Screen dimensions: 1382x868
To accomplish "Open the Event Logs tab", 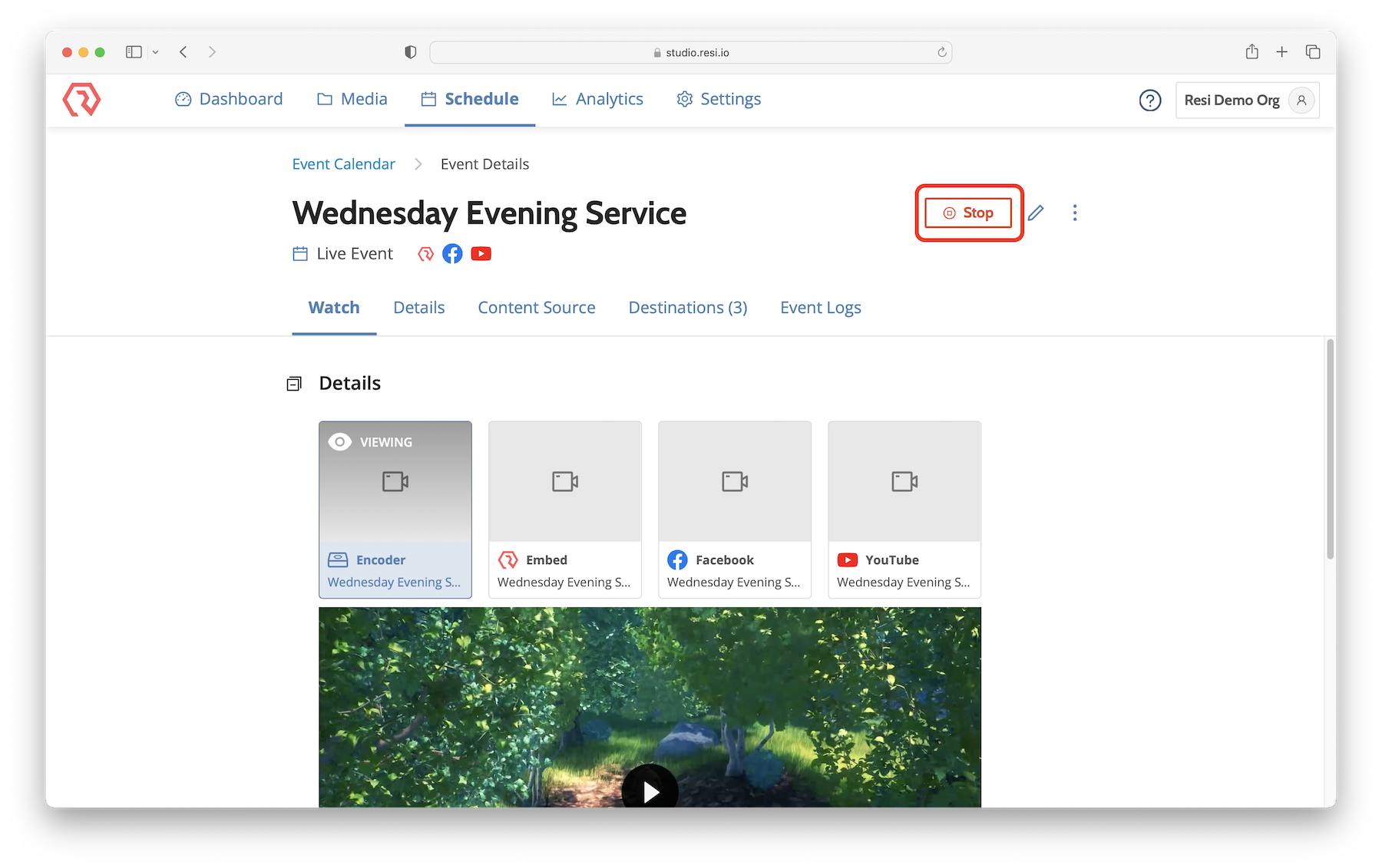I will point(820,308).
